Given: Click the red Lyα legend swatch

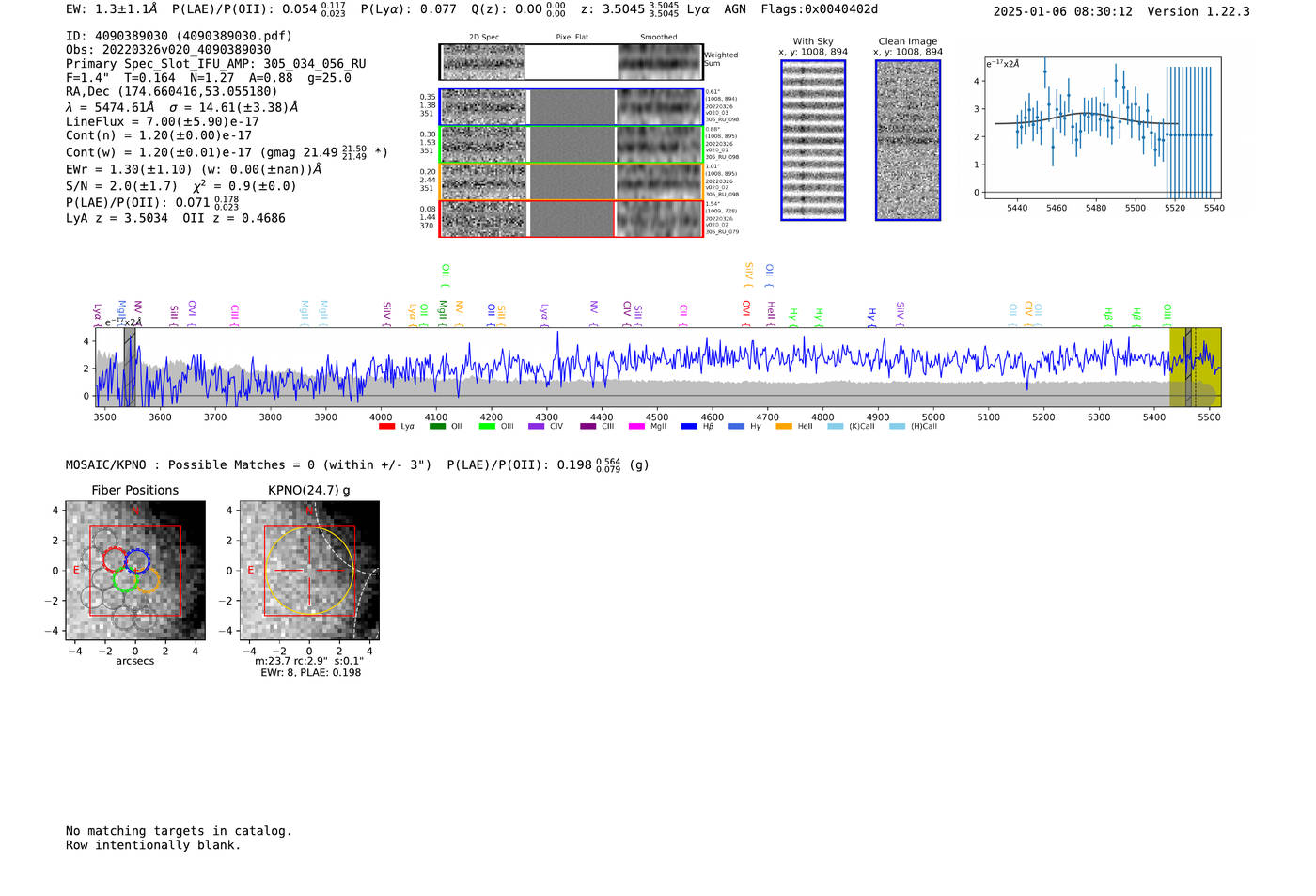Looking at the screenshot, I should (x=386, y=427).
